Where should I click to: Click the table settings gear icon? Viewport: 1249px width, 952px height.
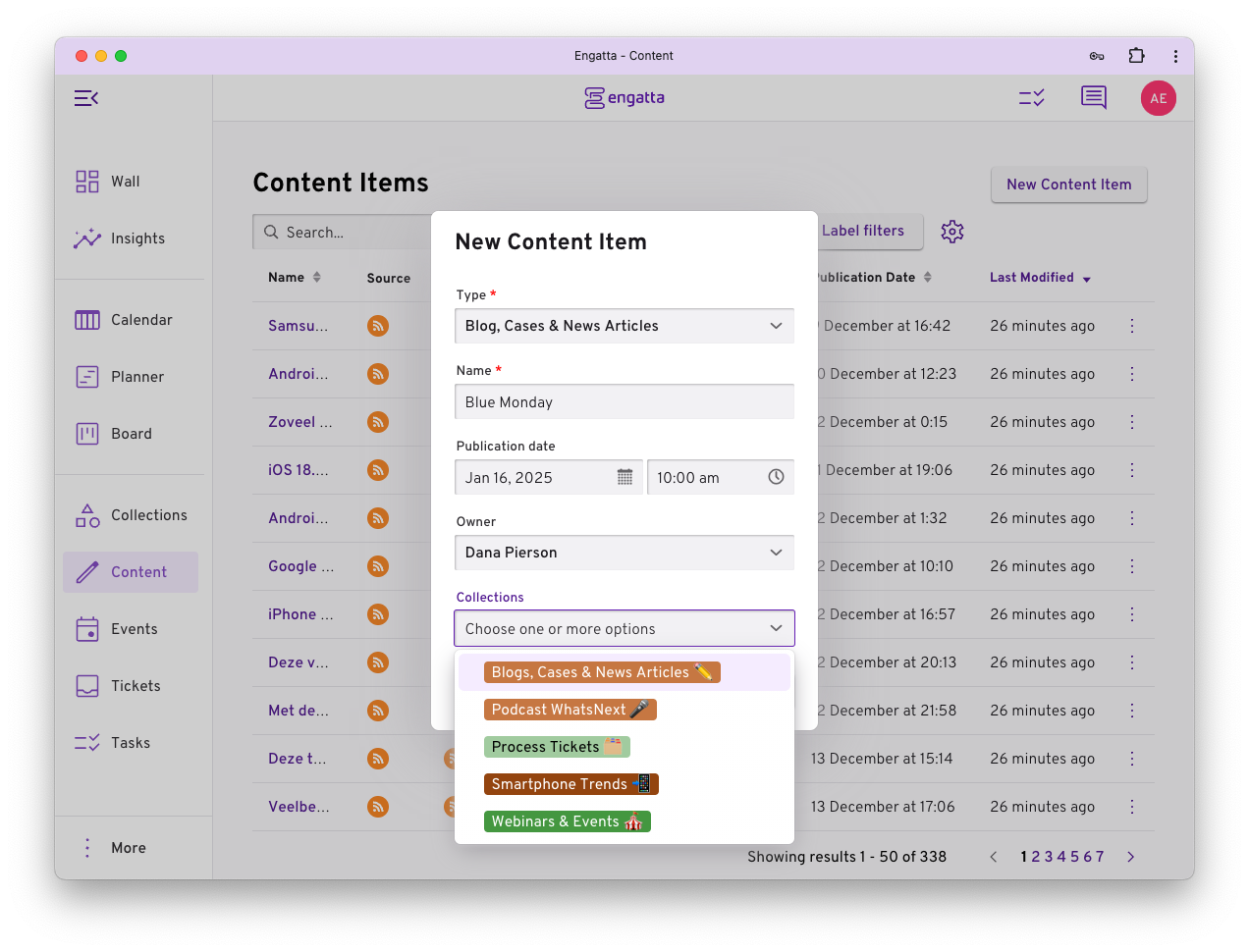coord(951,232)
